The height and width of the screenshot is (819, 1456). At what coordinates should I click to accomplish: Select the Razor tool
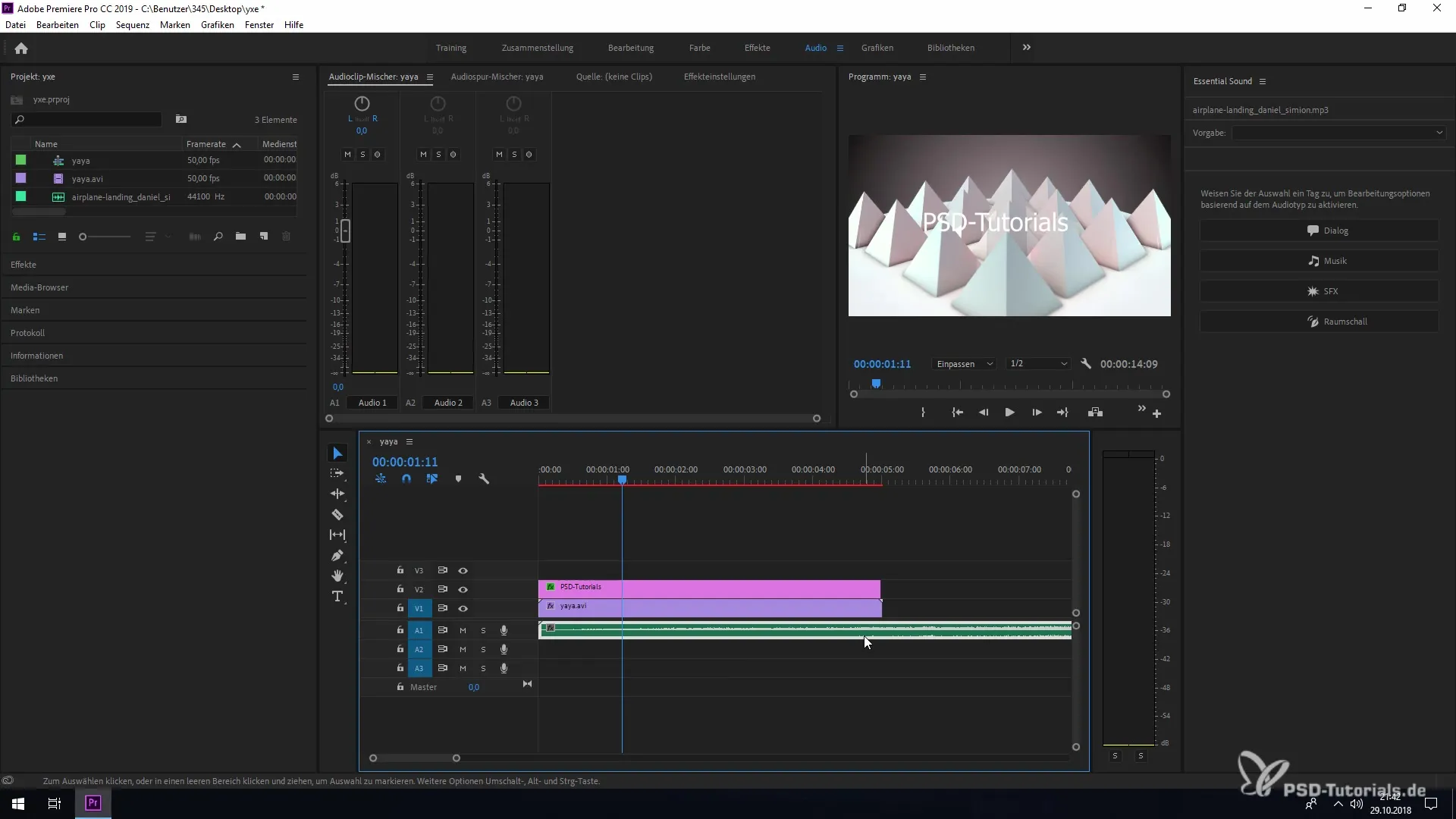coord(337,514)
